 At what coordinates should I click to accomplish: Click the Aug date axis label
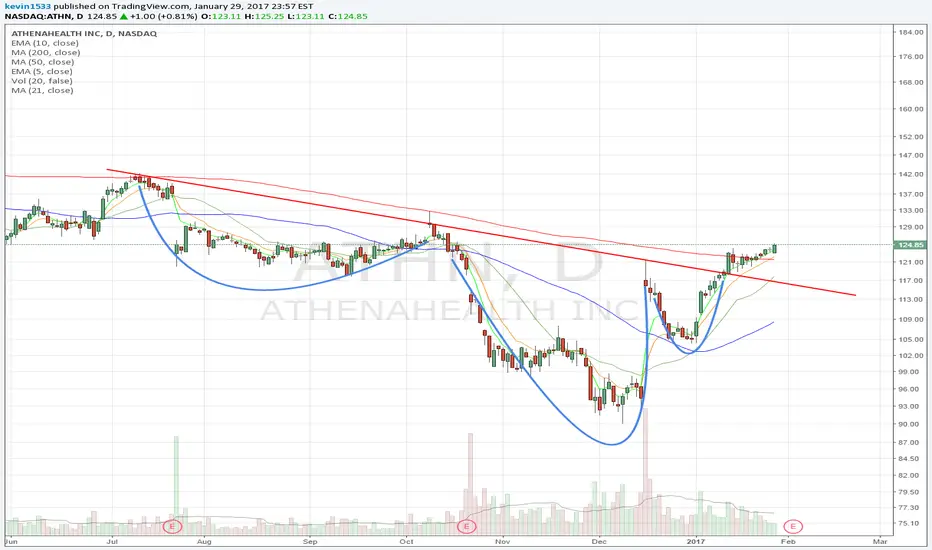(x=204, y=542)
